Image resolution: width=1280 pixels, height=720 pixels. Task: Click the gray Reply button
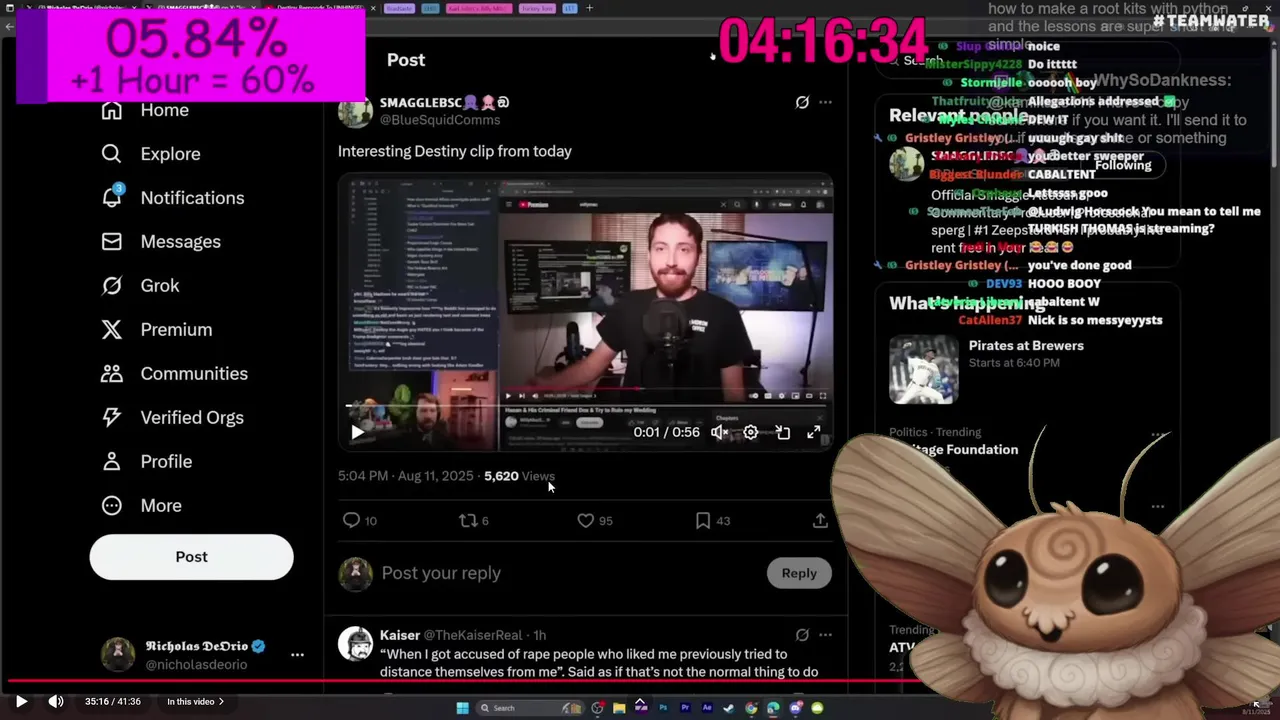(x=799, y=573)
